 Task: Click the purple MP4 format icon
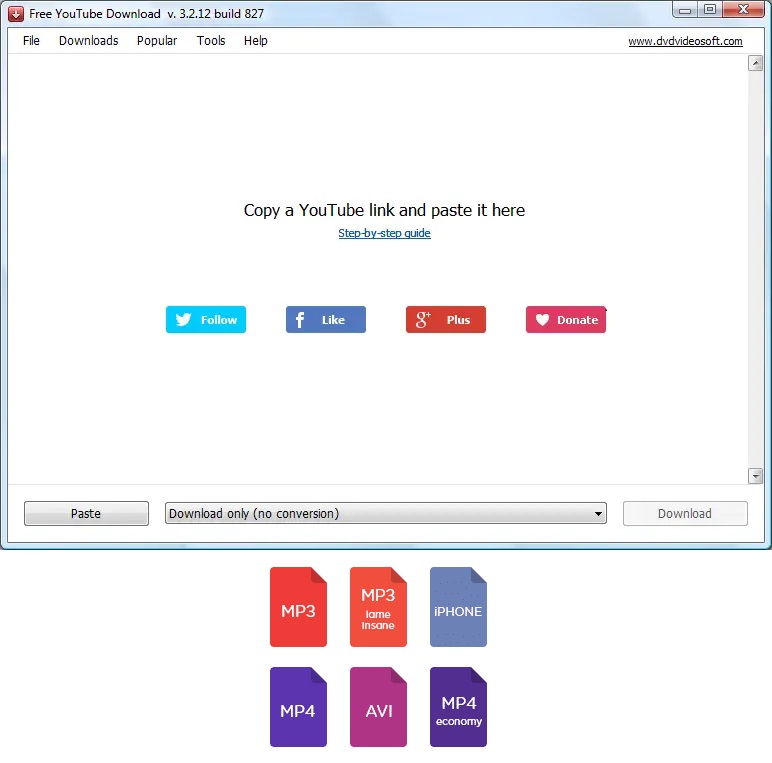tap(298, 706)
